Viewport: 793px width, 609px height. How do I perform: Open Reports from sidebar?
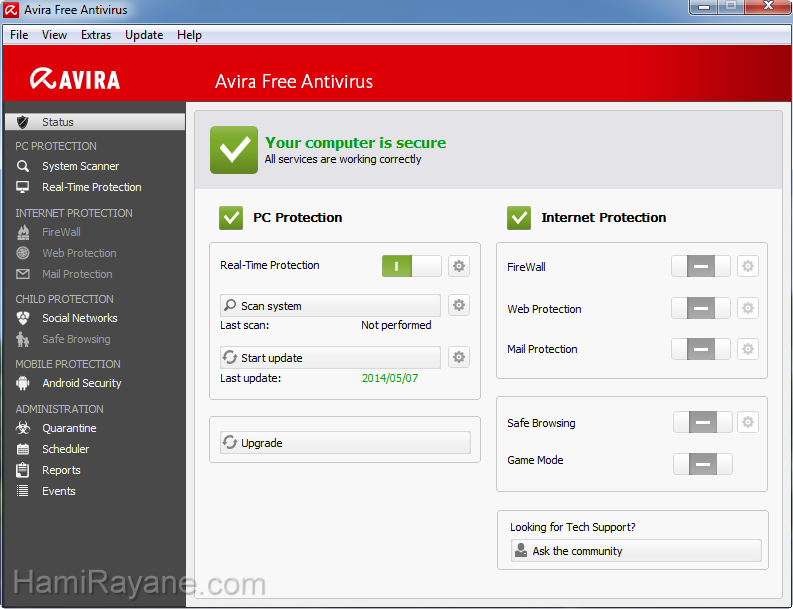click(61, 470)
